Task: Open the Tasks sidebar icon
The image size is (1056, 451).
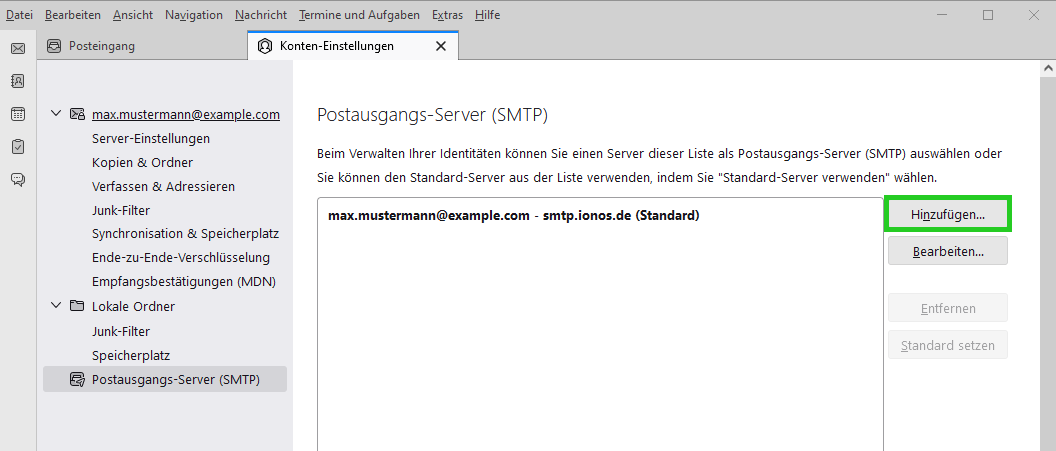Action: pyautogui.click(x=18, y=146)
